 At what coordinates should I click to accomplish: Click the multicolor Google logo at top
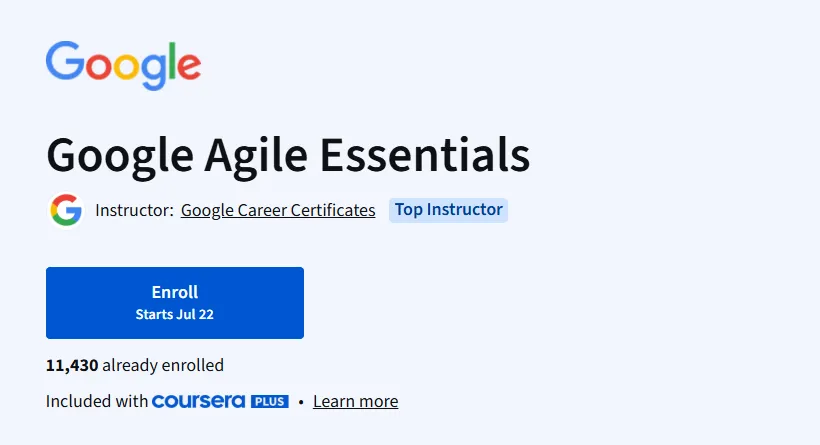[123, 65]
